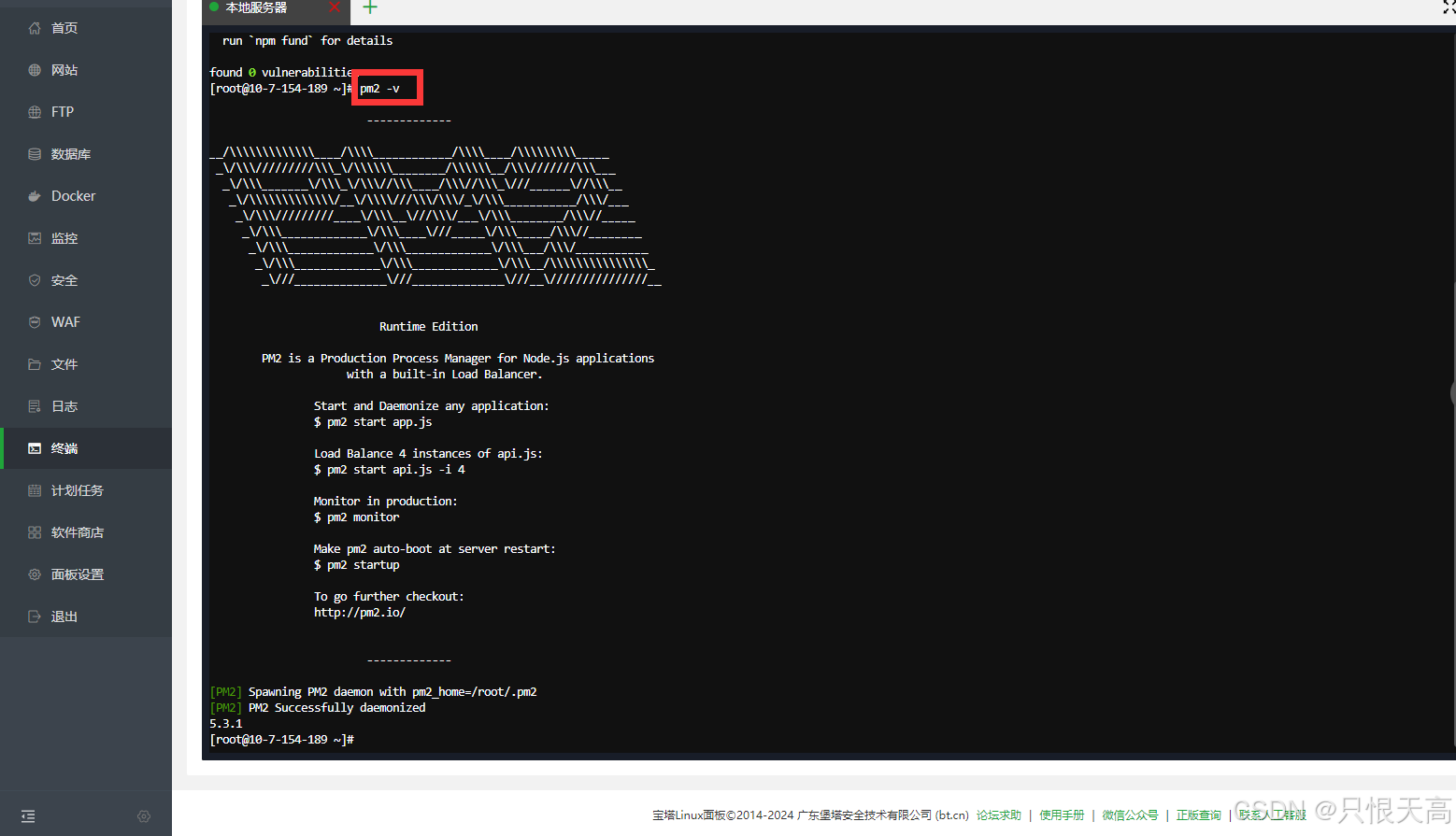1456x836 pixels.
Task: Click the 计划任务 calendar icon
Action: 35,490
